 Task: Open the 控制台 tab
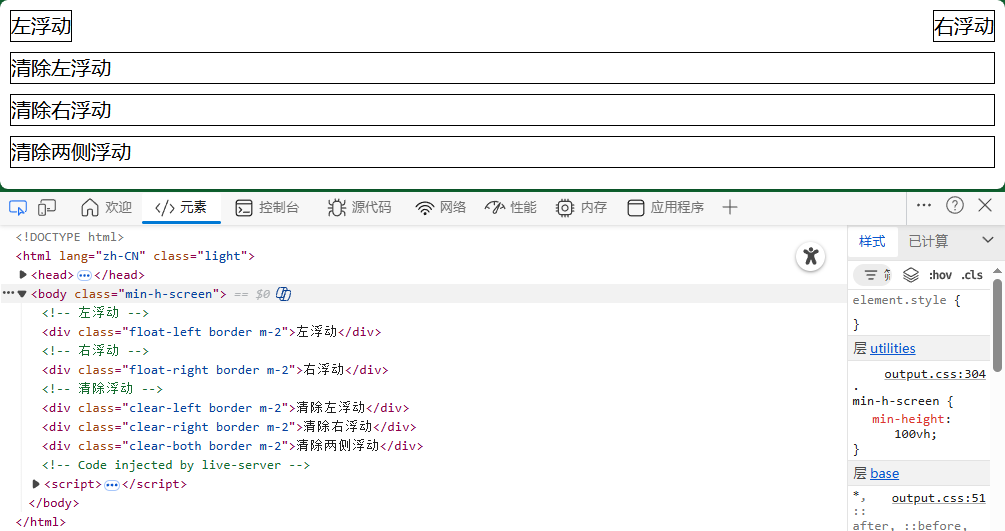point(267,208)
